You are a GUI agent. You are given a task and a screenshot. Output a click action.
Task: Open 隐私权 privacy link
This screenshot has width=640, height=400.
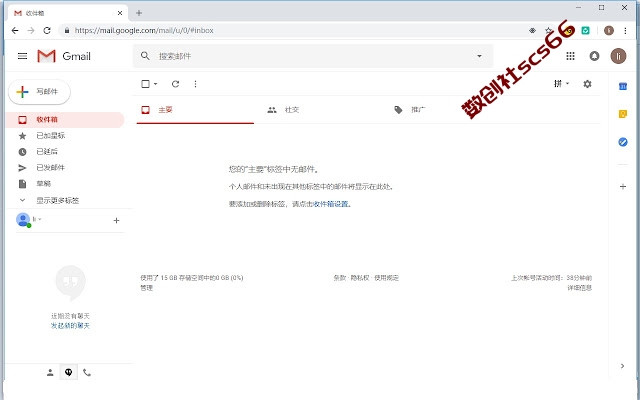pyautogui.click(x=360, y=278)
